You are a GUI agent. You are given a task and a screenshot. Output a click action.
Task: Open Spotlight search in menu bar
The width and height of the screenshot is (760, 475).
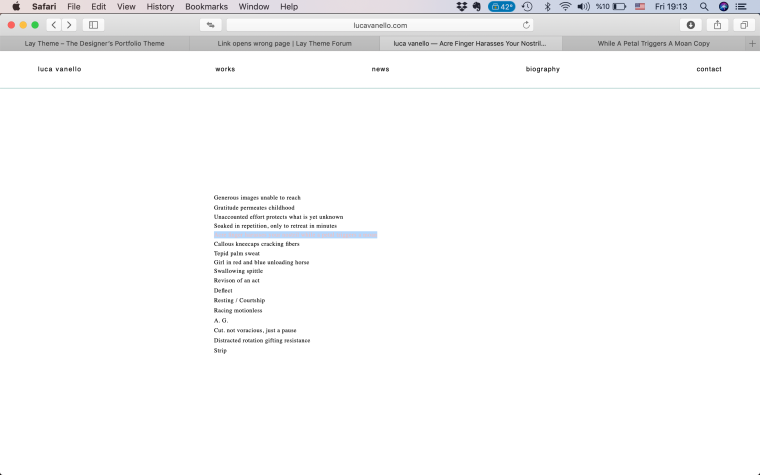point(704,7)
